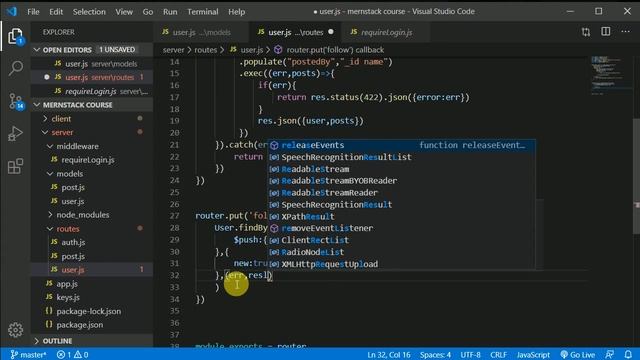
Task: Open the Run menu
Action: pos(170,11)
